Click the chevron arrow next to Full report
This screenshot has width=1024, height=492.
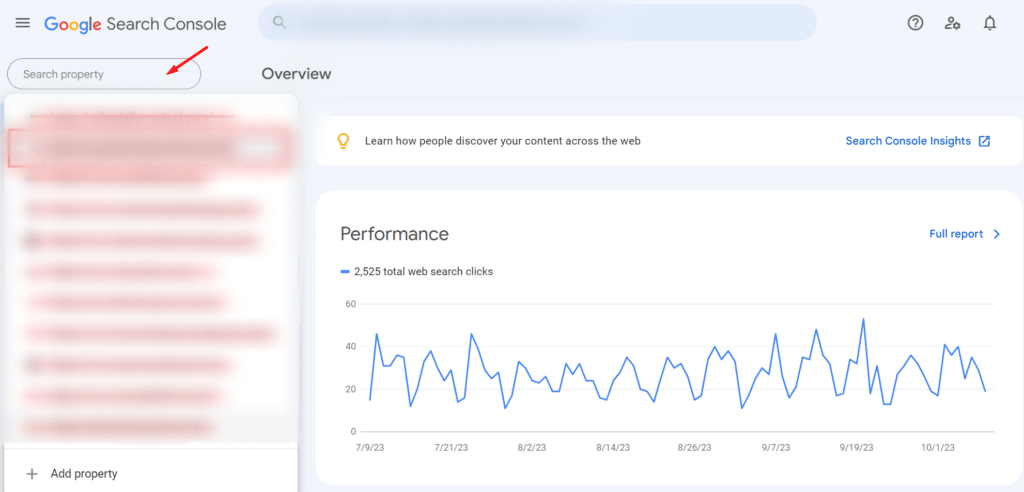coord(997,234)
